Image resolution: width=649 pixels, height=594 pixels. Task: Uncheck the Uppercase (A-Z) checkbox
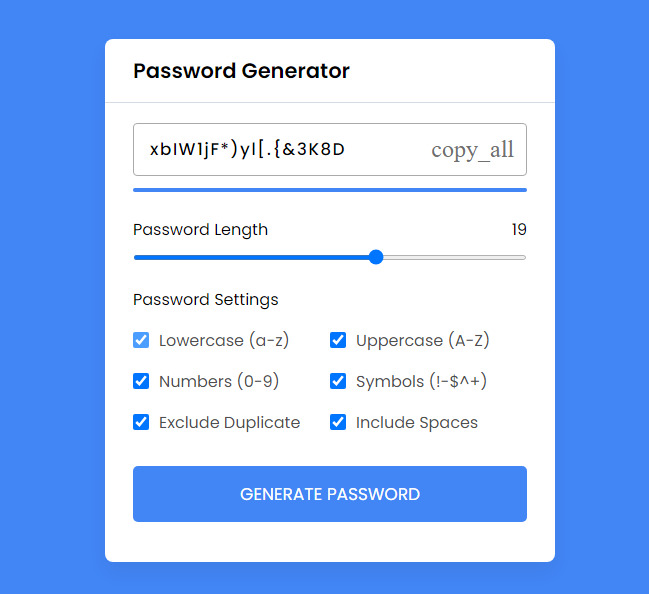point(338,340)
